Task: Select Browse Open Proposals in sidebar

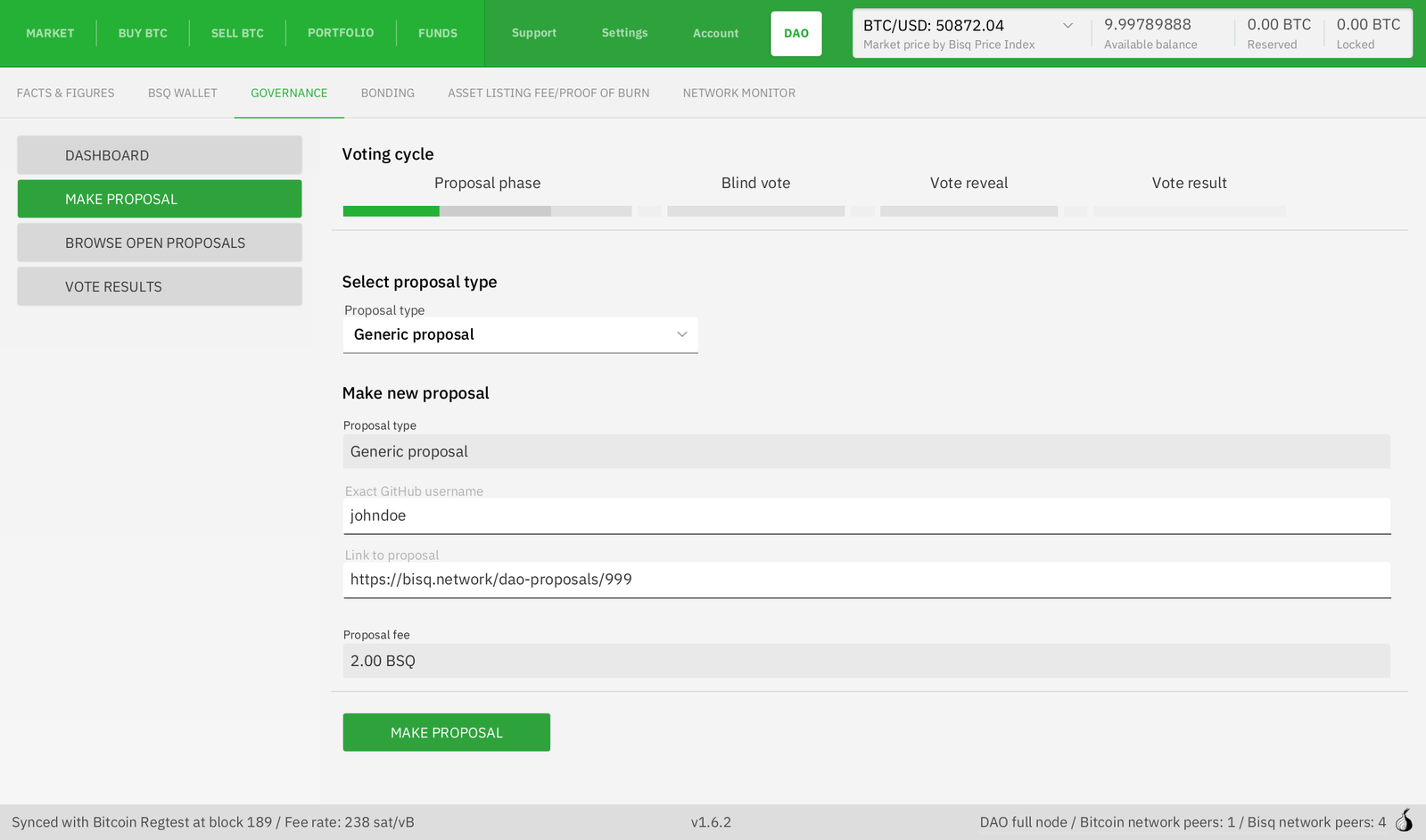Action: tap(160, 243)
